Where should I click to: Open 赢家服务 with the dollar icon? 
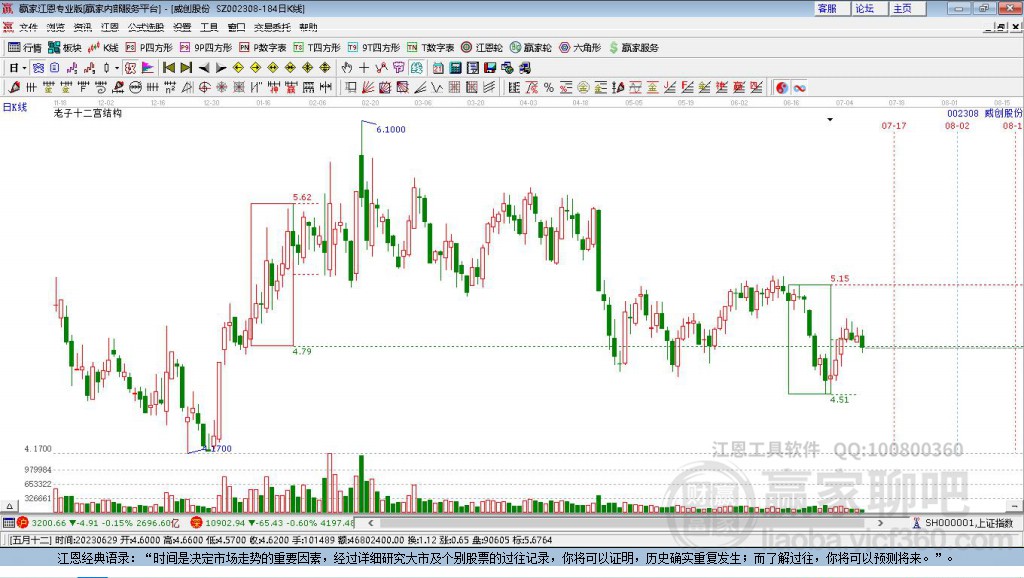point(633,48)
